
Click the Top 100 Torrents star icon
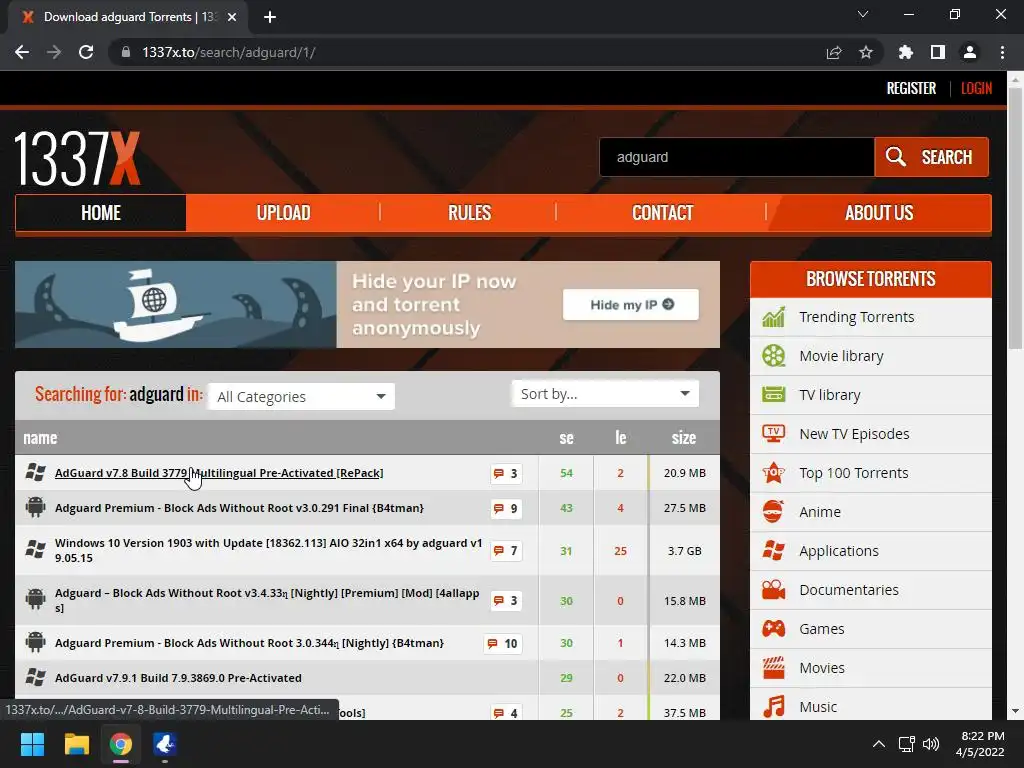point(773,473)
